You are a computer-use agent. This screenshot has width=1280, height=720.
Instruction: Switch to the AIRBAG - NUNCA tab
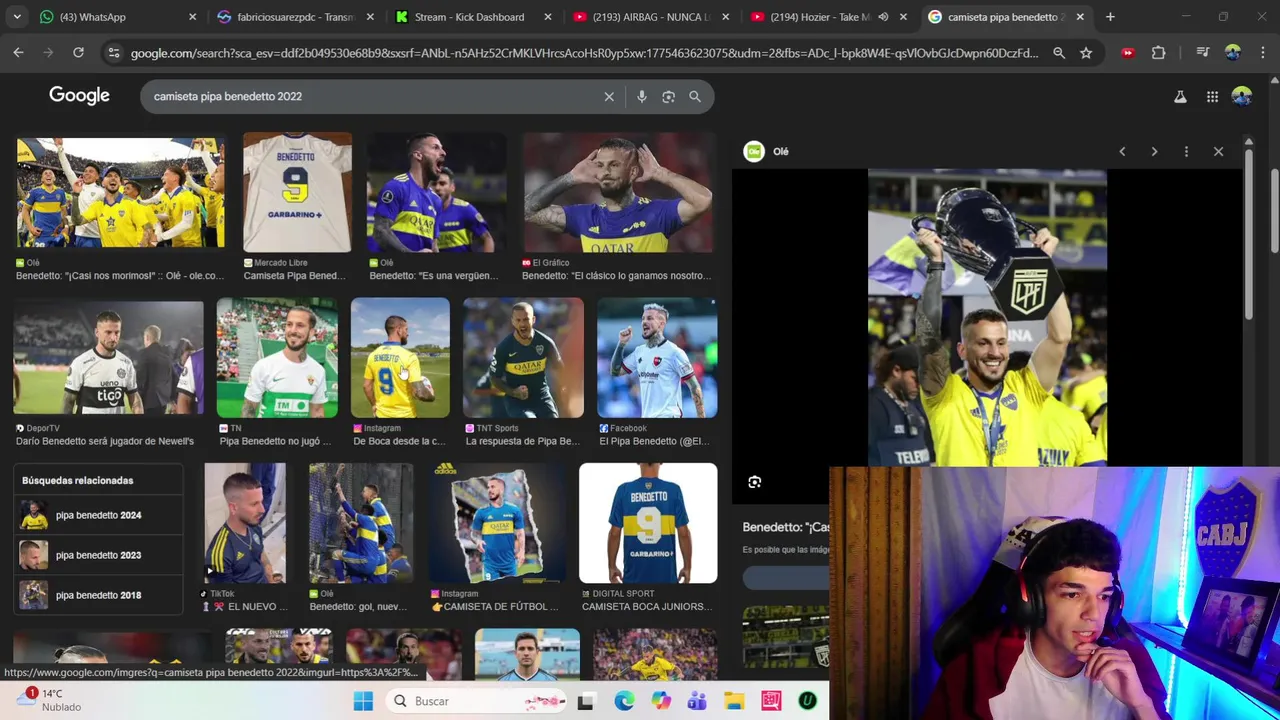pyautogui.click(x=650, y=17)
